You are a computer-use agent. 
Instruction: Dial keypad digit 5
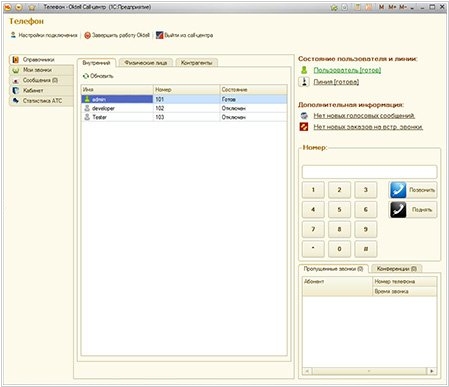[339, 209]
